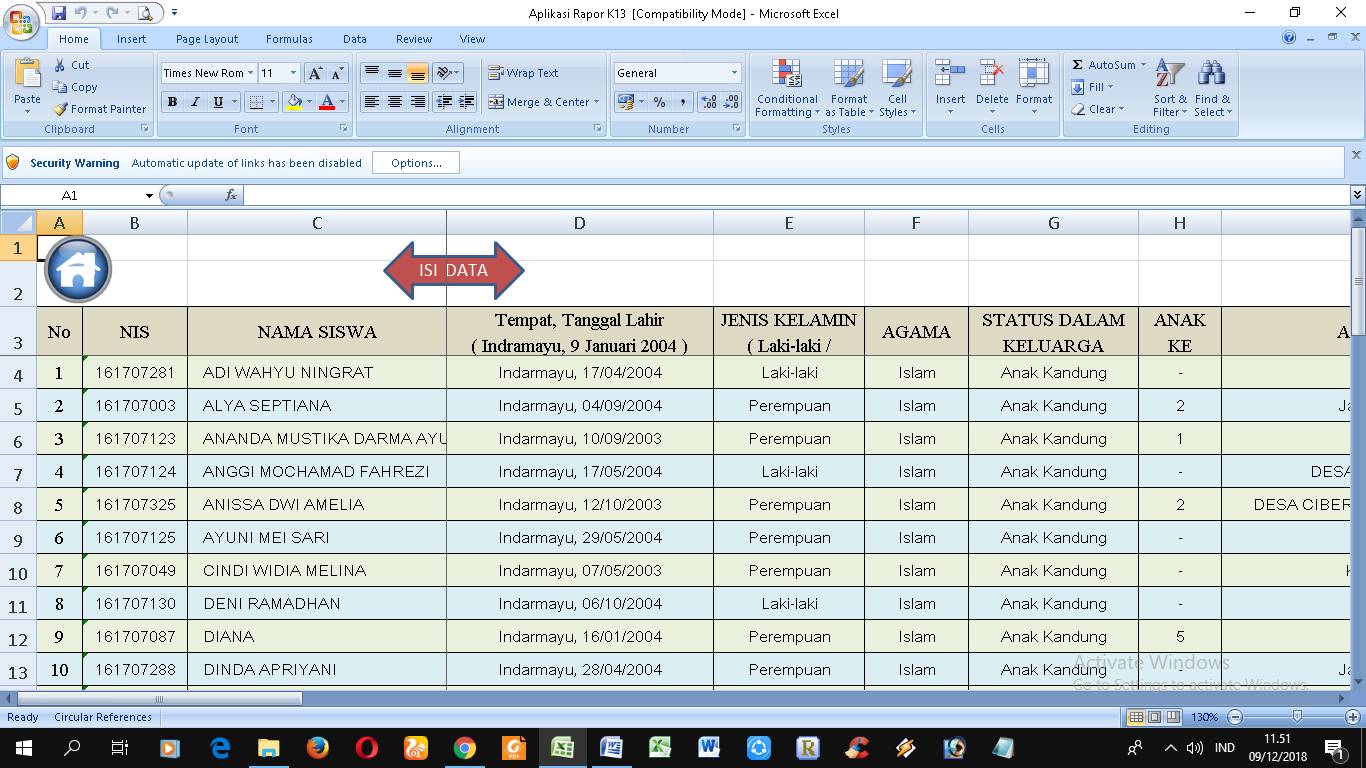Click the red ISI DATA arrow button

click(x=454, y=270)
